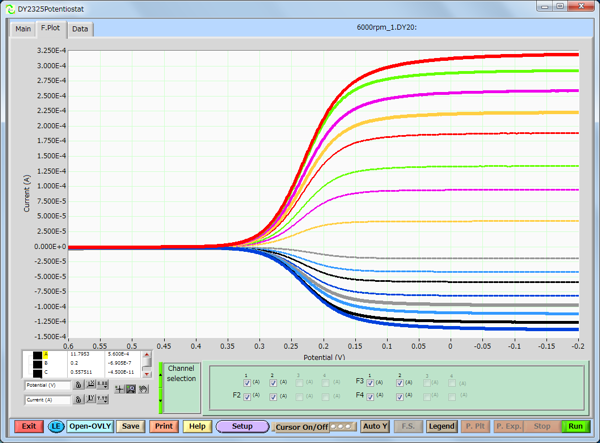
Task: Click the Channel selection label panel
Action: 181,388
